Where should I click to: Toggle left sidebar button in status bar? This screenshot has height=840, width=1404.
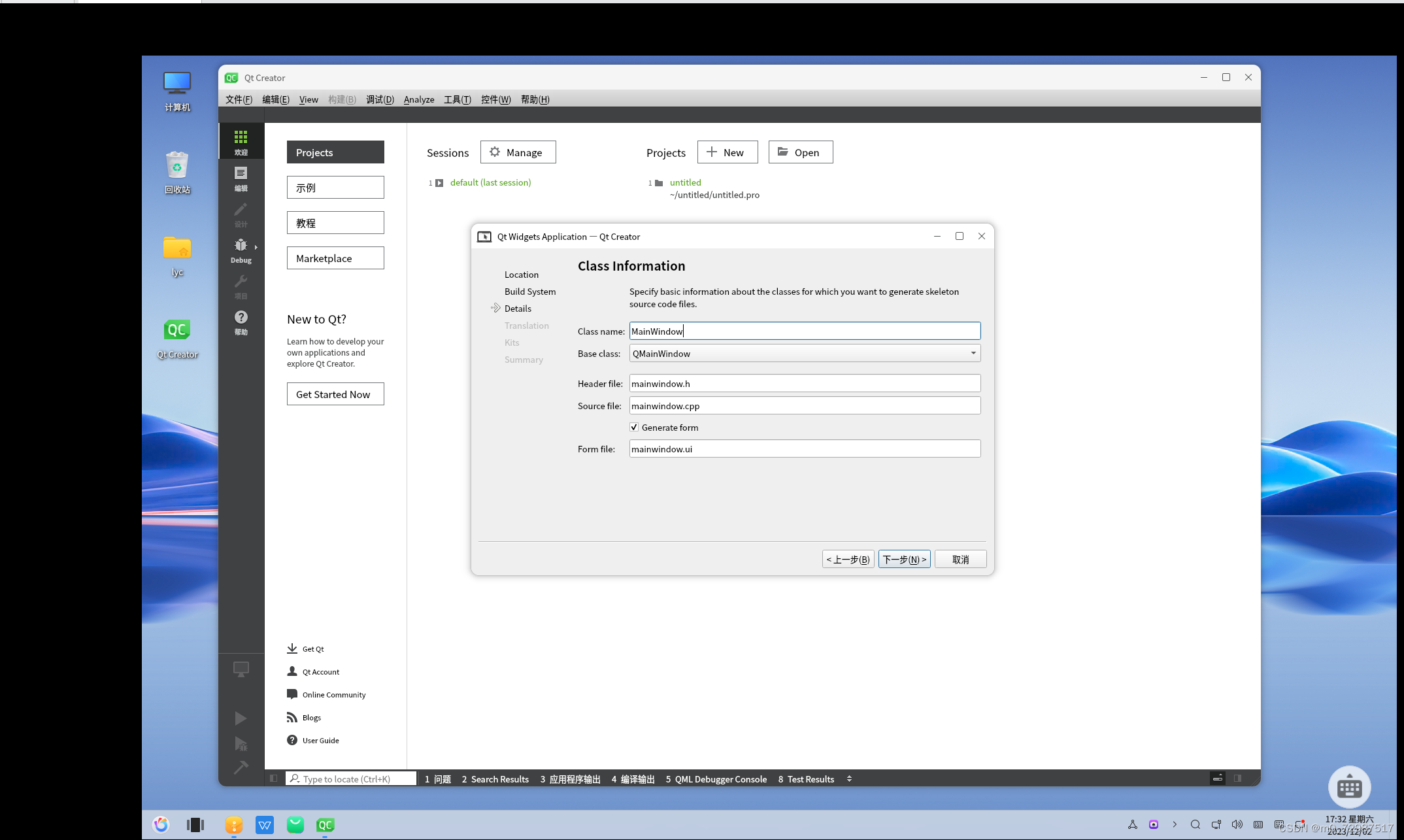[x=274, y=779]
